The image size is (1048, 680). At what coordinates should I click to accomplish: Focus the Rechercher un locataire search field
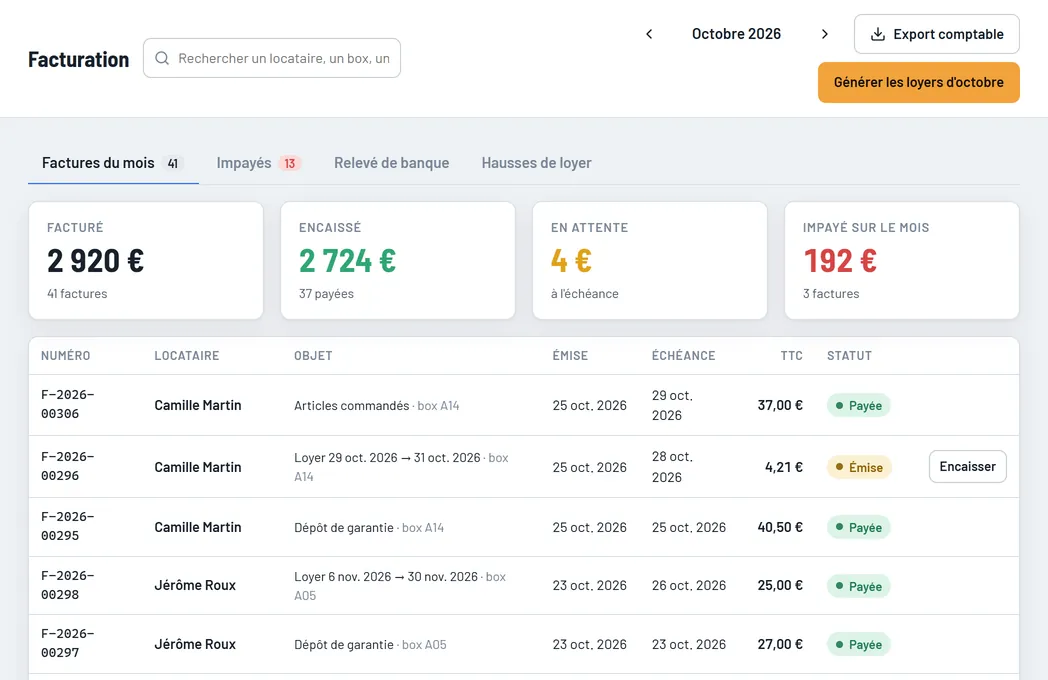coord(272,58)
